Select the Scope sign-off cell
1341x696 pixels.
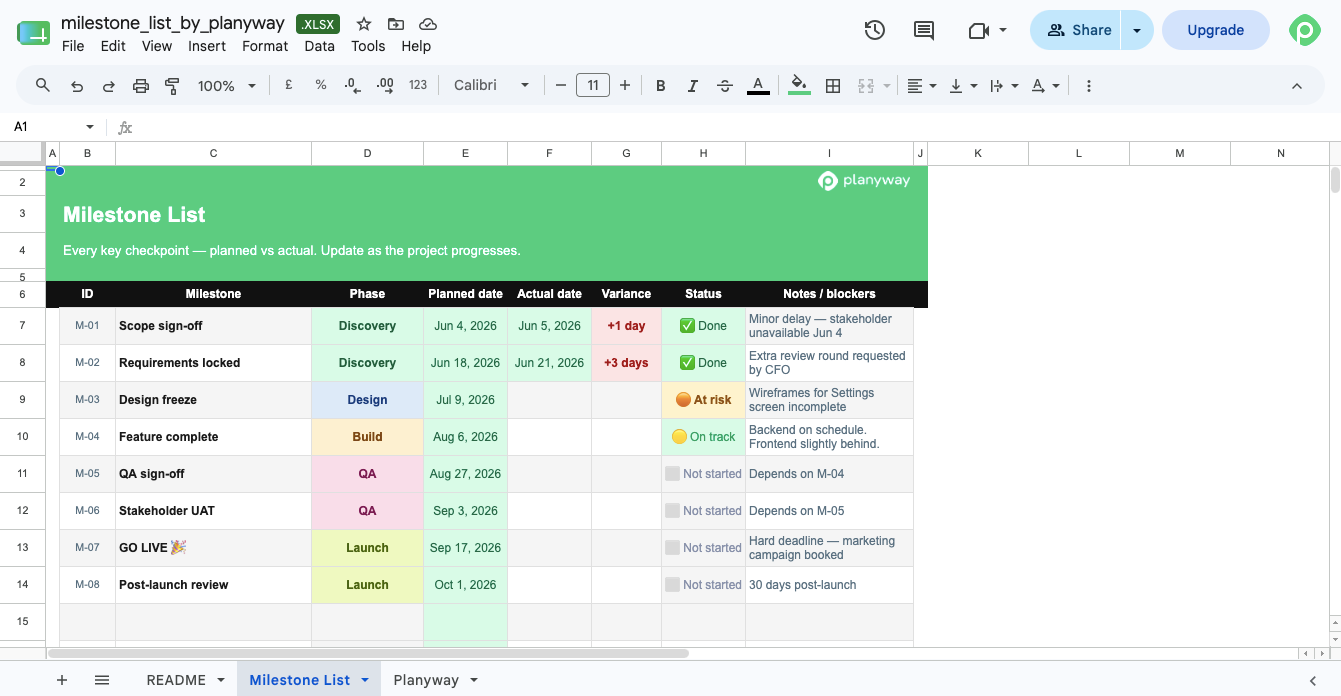pos(213,326)
